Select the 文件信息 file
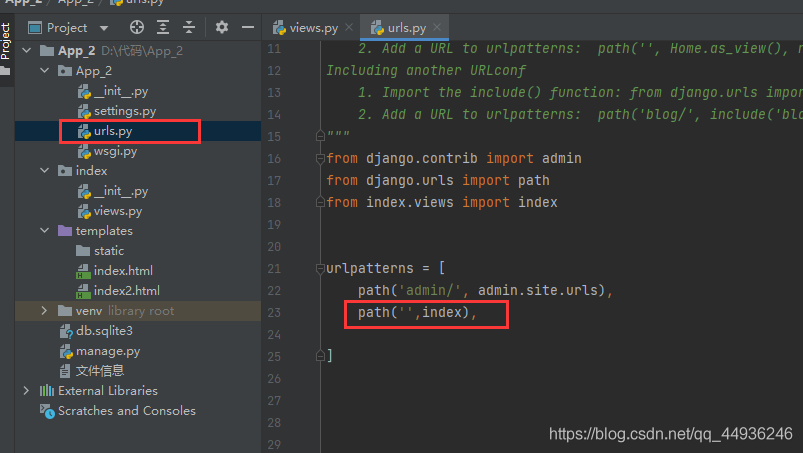This screenshot has width=803, height=453. coord(100,371)
